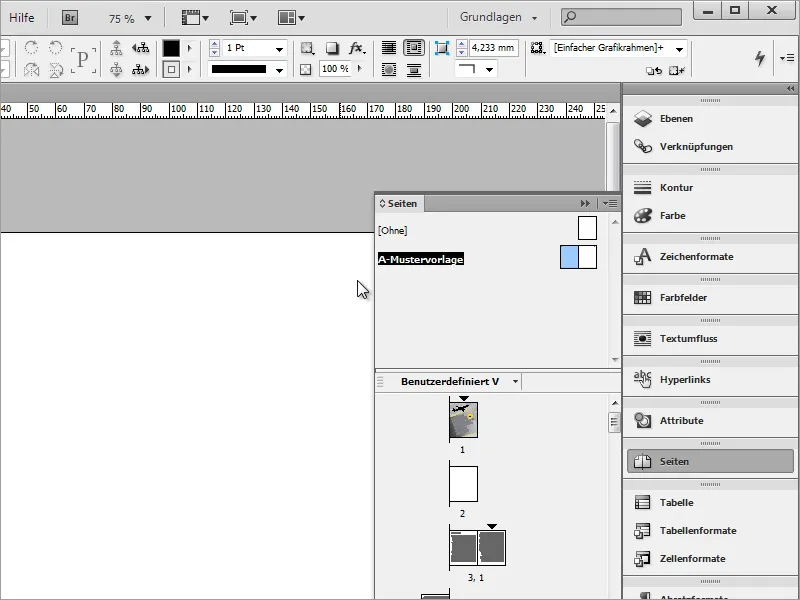Image resolution: width=800 pixels, height=600 pixels.
Task: Open the Einfacher Grafikrahmen object style dropdown
Action: click(x=680, y=49)
